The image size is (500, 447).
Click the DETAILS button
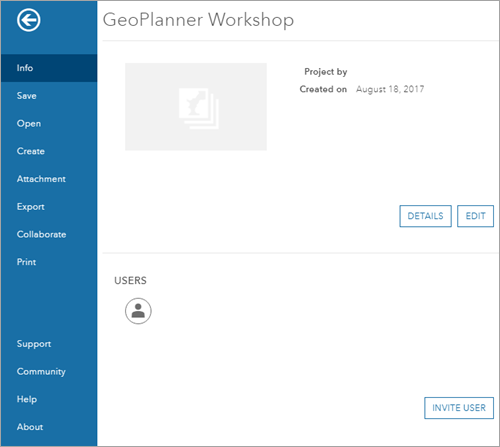click(425, 216)
